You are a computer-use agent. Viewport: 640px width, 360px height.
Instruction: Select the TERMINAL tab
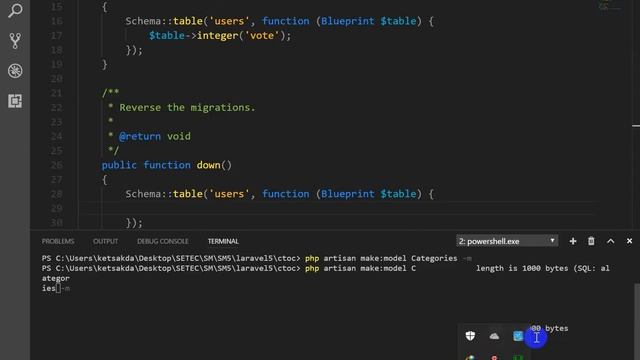(x=223, y=241)
